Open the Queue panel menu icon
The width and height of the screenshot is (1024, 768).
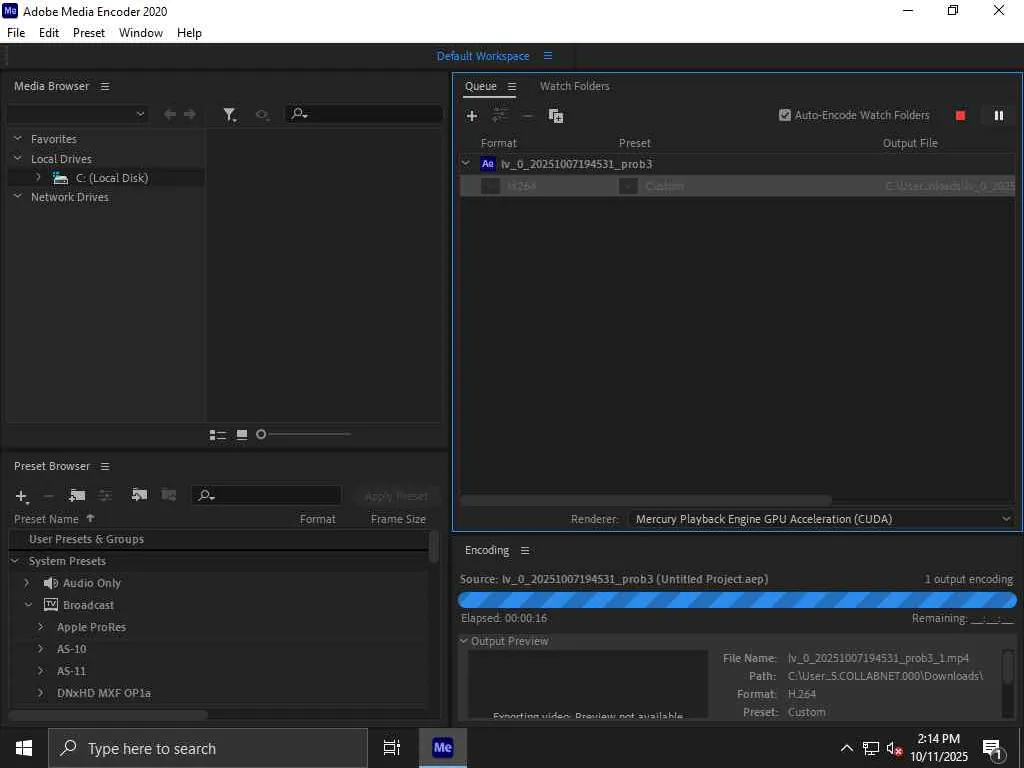click(x=512, y=86)
